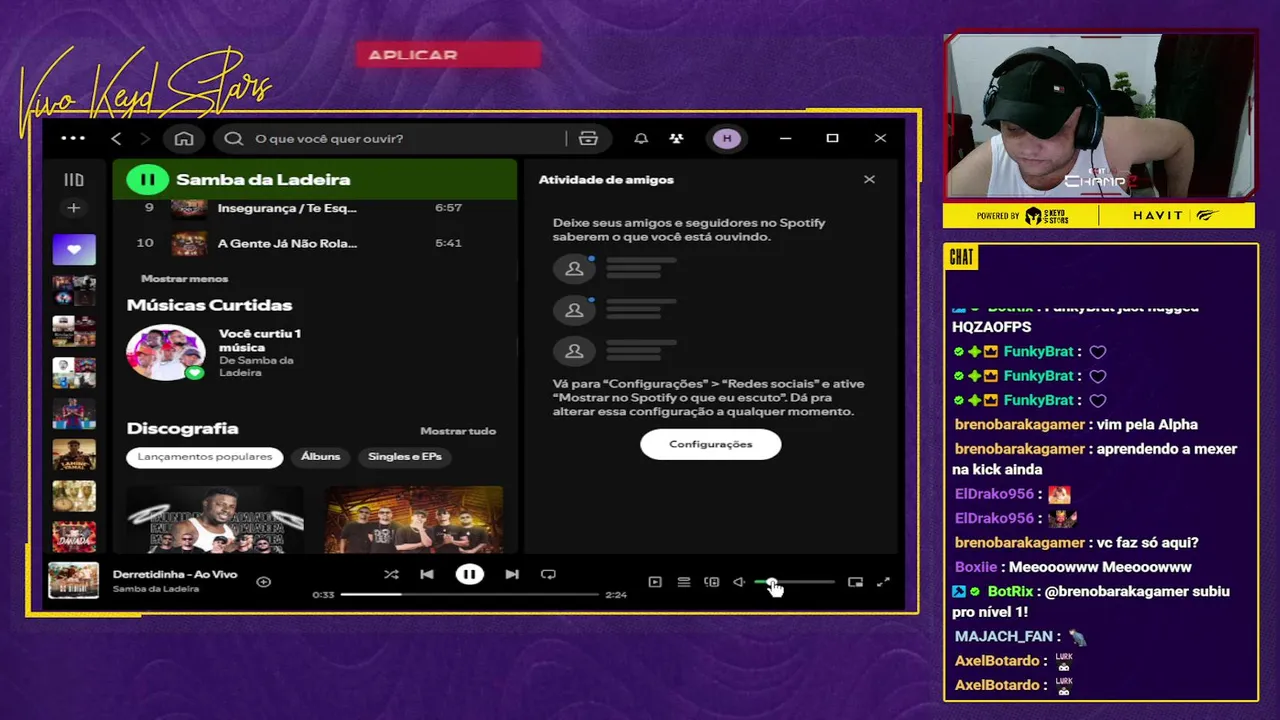The width and height of the screenshot is (1280, 720).
Task: Skip to the next track
Action: (x=512, y=574)
